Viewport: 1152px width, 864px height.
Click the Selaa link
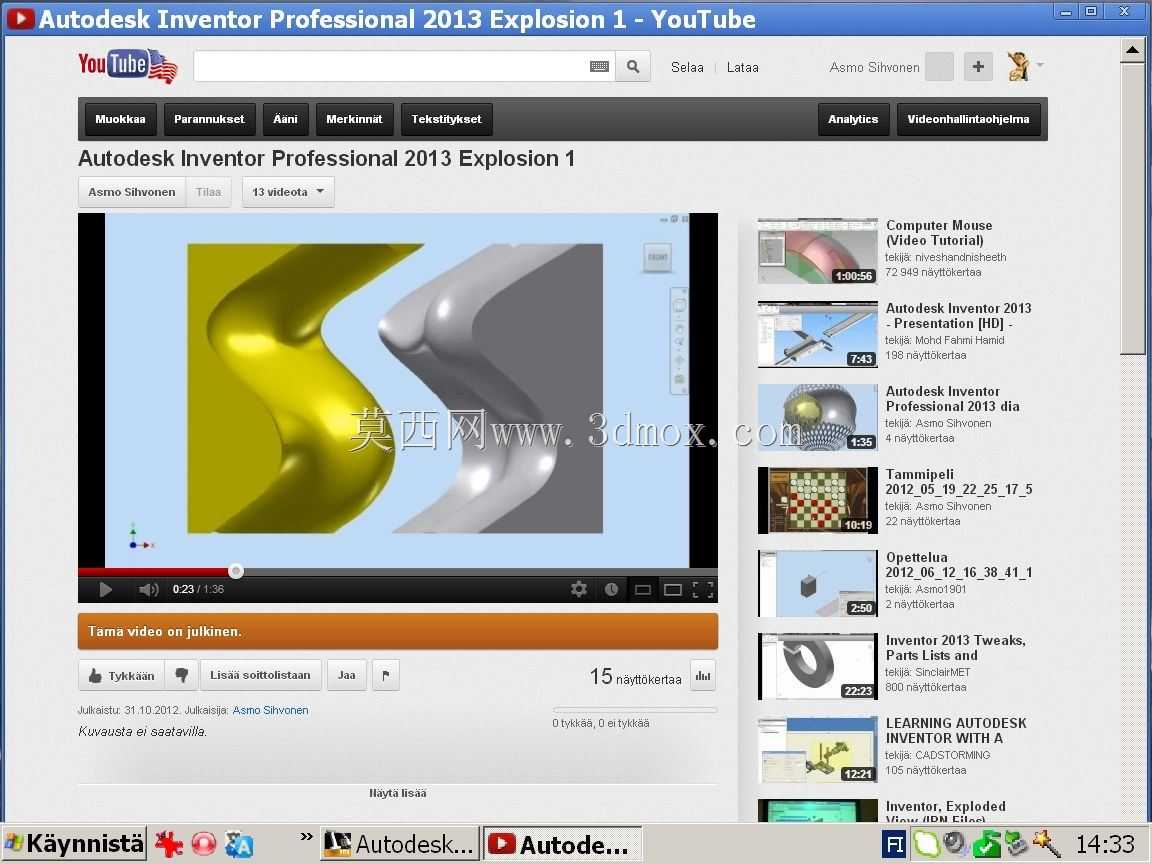[x=687, y=67]
